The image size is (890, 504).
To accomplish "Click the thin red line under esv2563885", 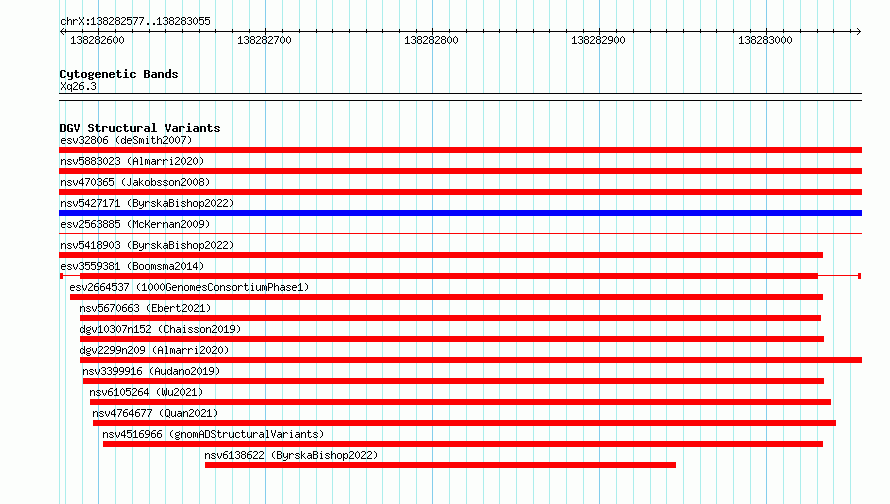I will pos(460,233).
